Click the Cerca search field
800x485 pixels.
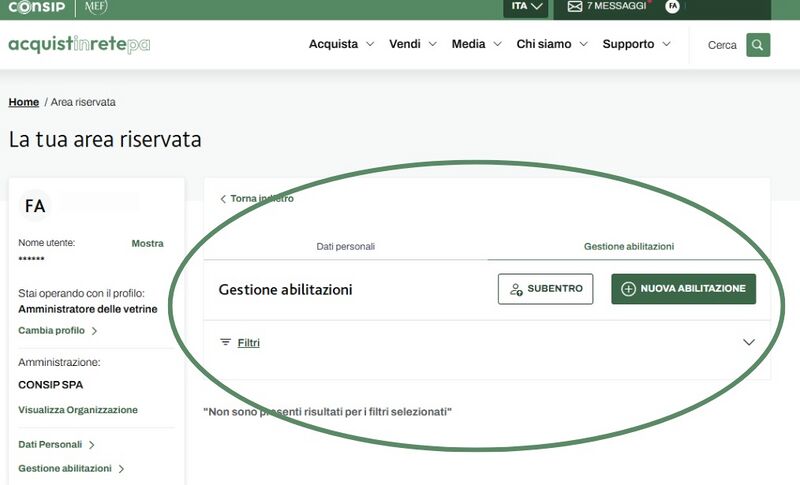click(x=721, y=45)
